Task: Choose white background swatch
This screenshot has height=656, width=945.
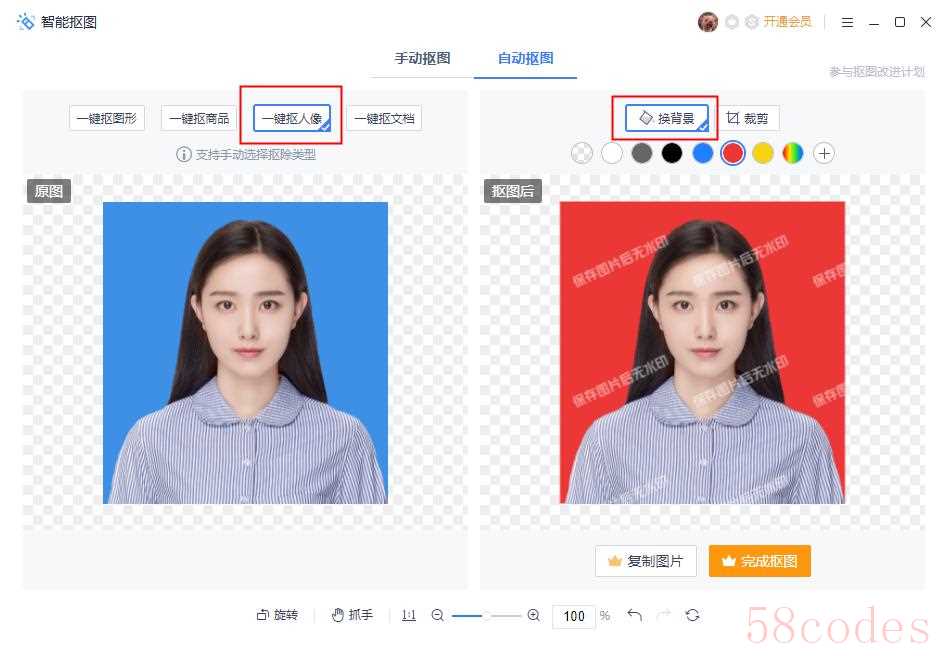Action: click(x=612, y=153)
